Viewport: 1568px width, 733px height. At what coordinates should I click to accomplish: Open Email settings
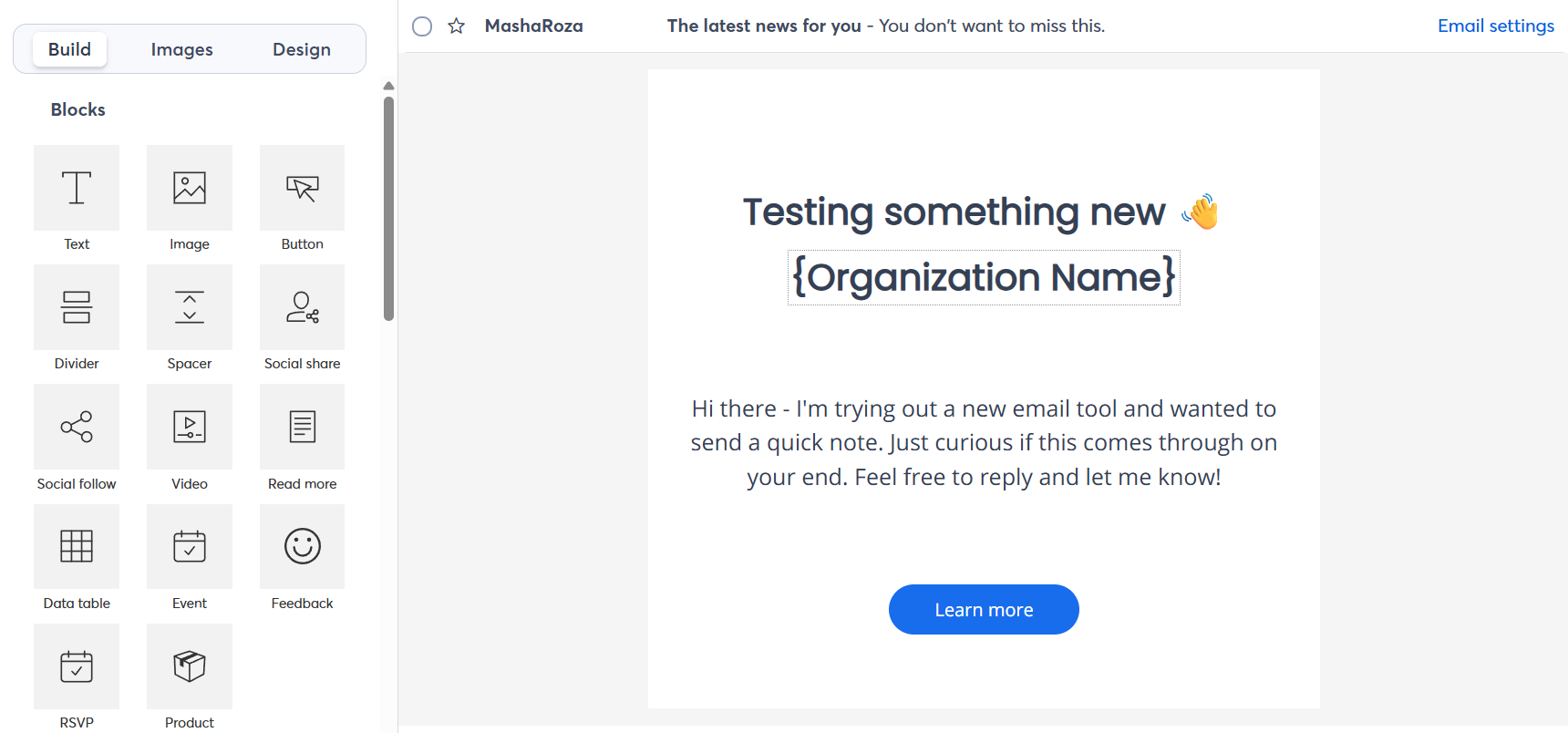[1495, 26]
